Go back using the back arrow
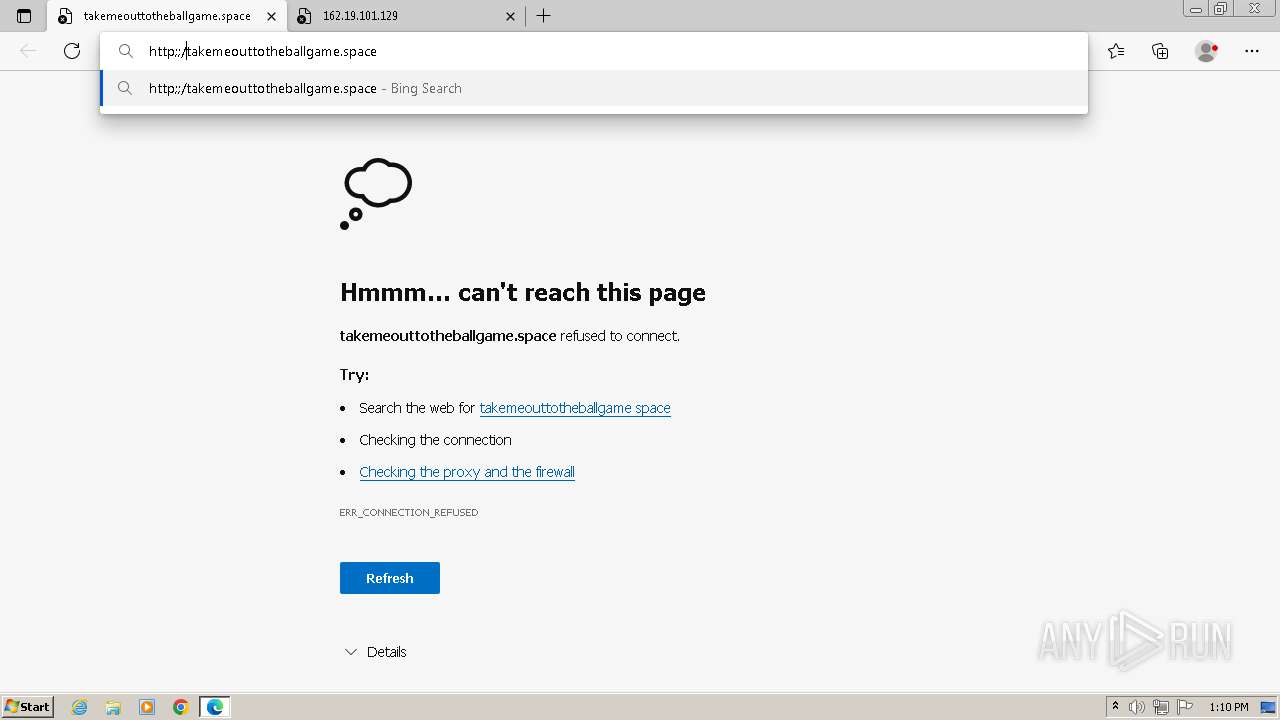1280x720 pixels. point(28,51)
